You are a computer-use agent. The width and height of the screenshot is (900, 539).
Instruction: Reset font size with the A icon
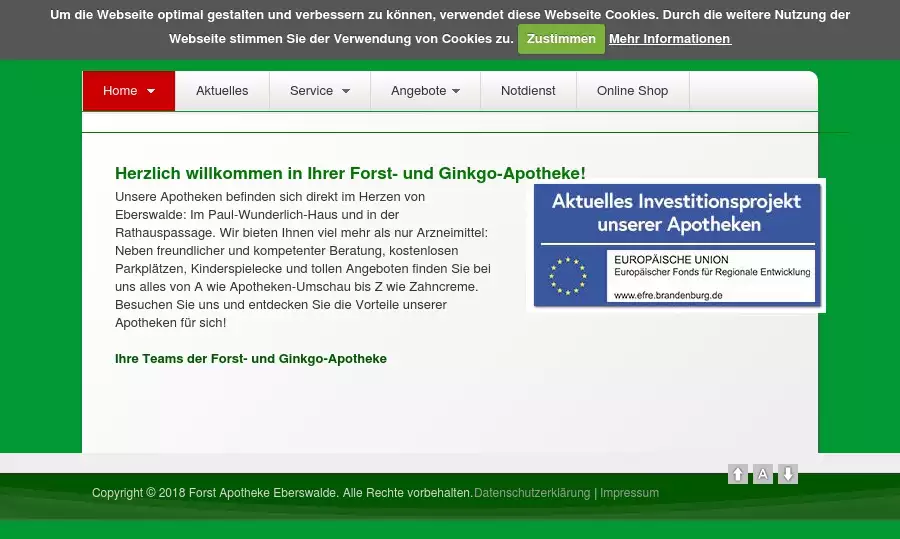click(x=763, y=474)
